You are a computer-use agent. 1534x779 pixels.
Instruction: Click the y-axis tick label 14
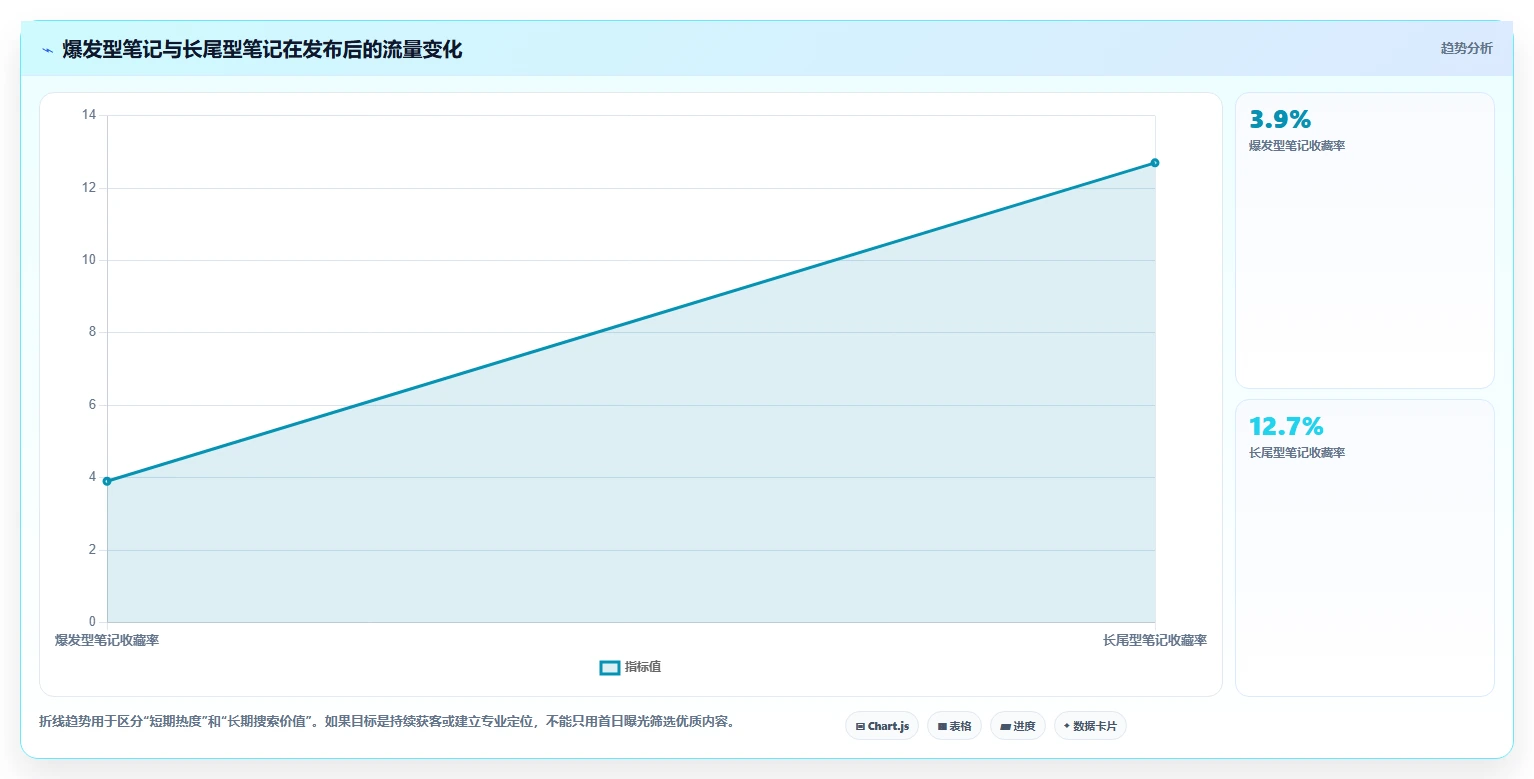pos(89,115)
